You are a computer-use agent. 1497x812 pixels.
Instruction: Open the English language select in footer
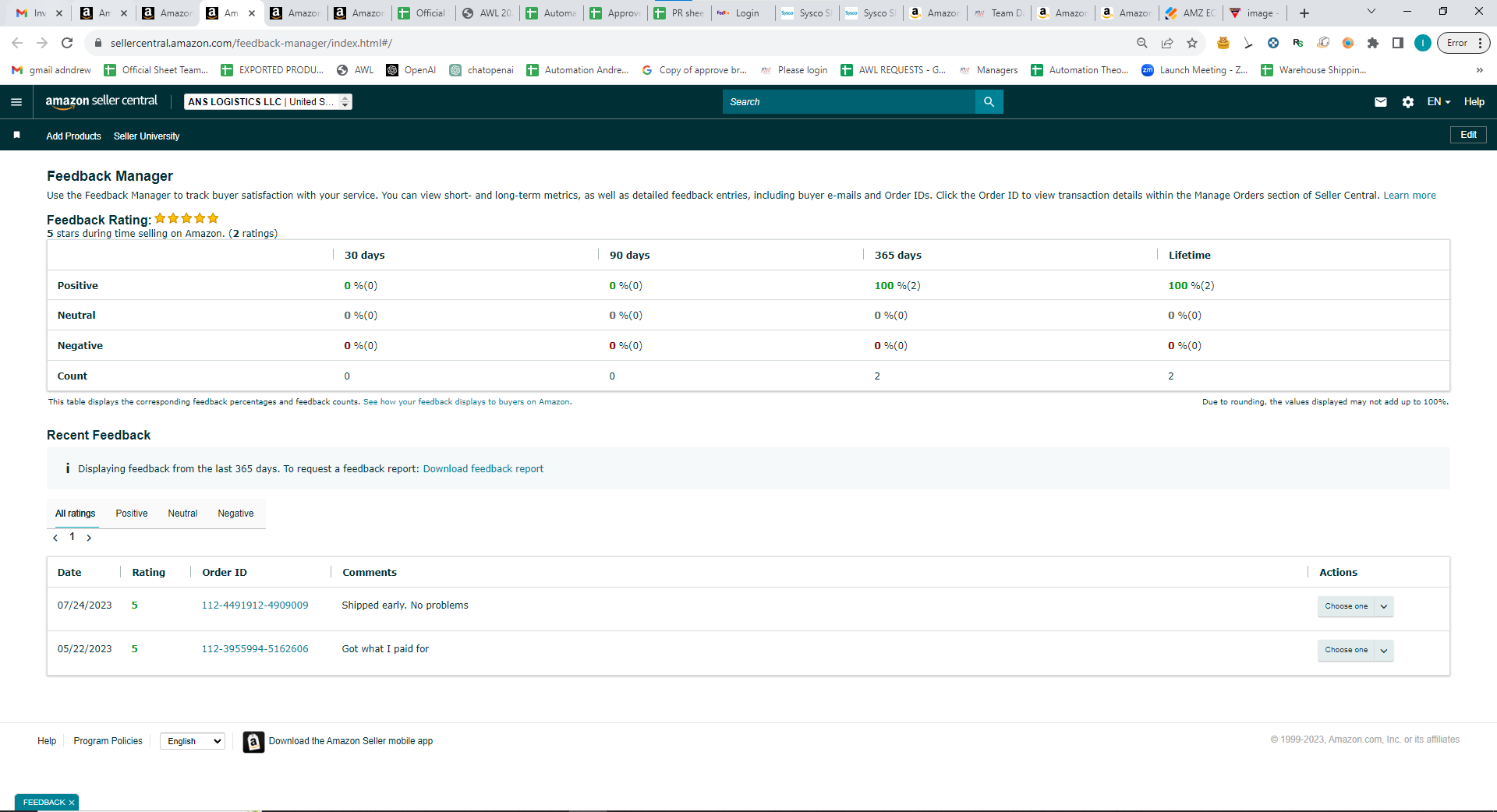(193, 741)
